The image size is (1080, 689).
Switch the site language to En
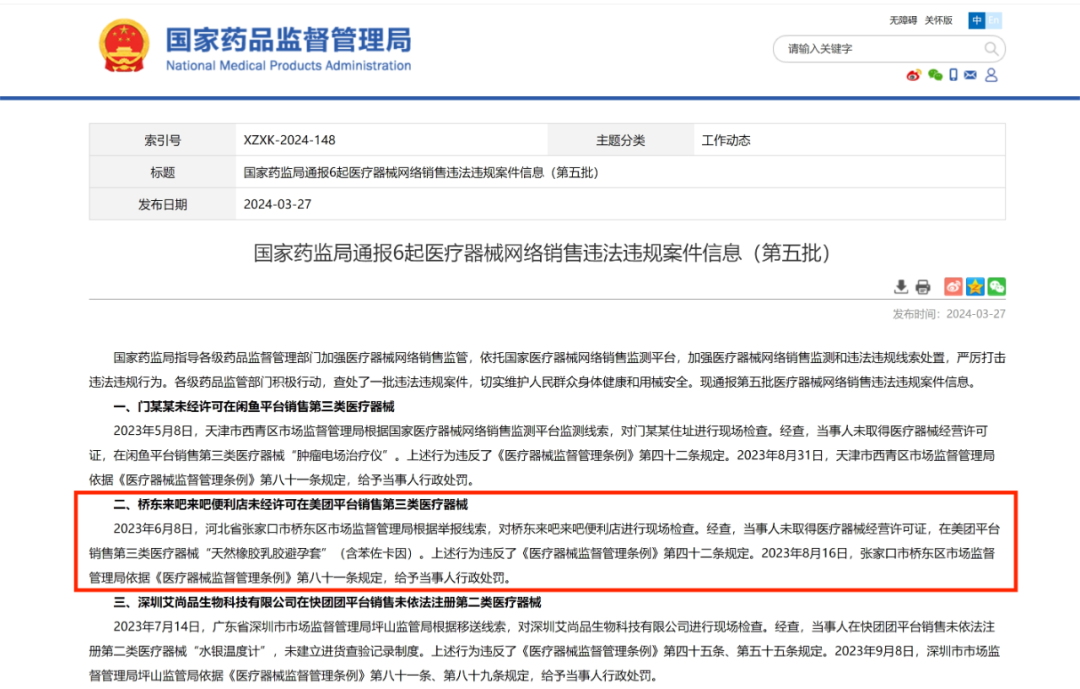993,20
